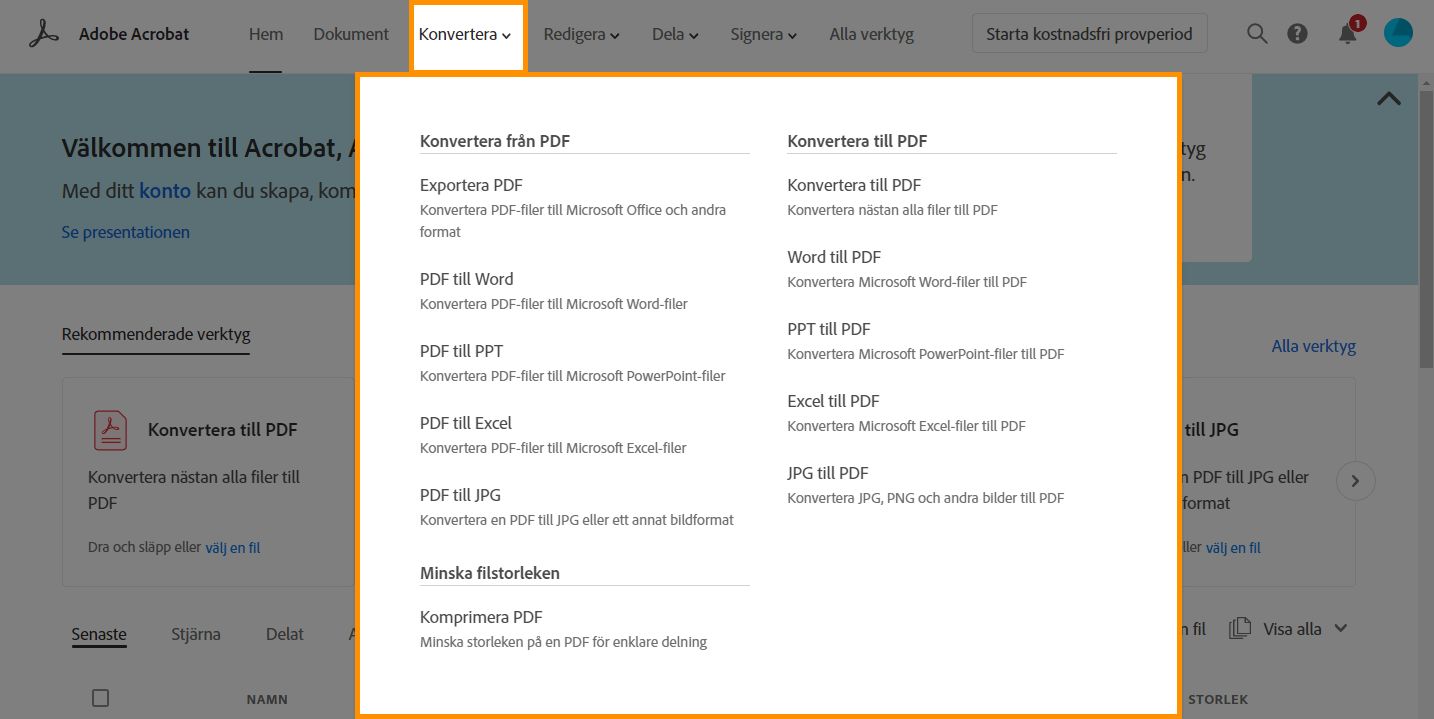Open the notifications bell icon
Screen dimensions: 1434x719
click(1347, 34)
